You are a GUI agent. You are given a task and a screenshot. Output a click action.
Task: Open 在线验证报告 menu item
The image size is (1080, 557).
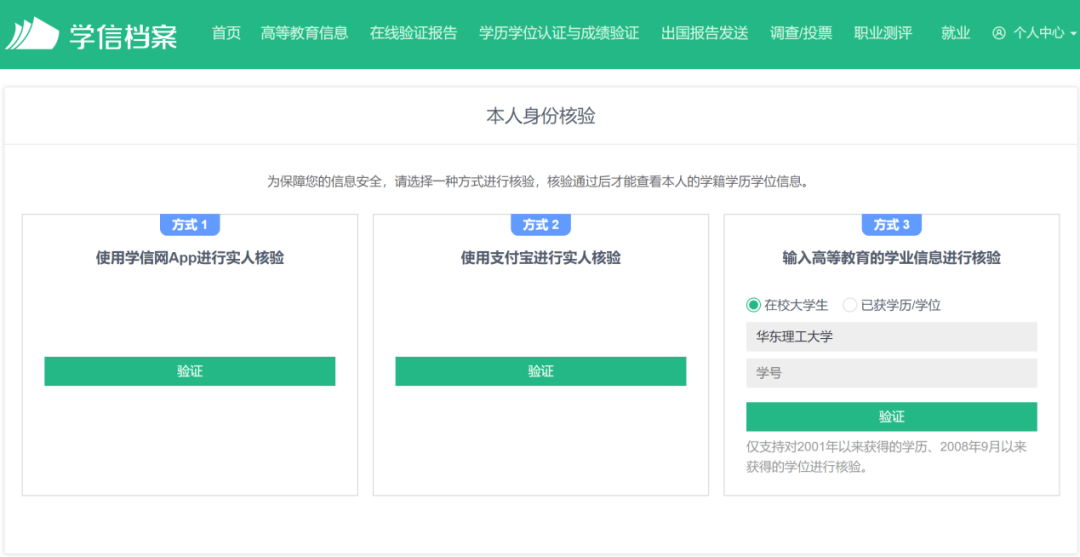tap(413, 33)
